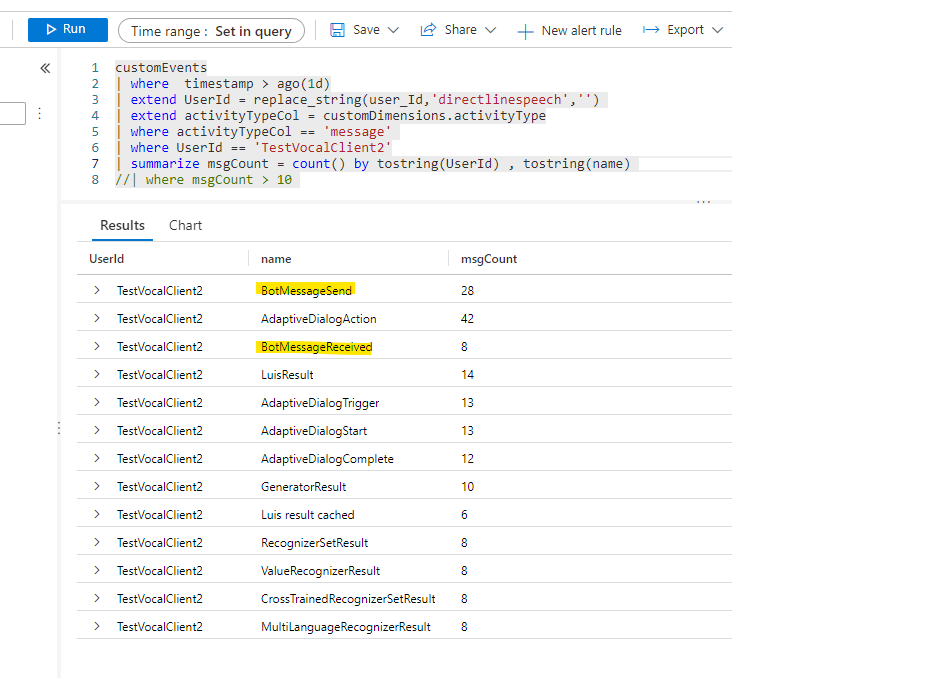
Task: Open the vertical ellipsis menu in side pane
Action: coord(40,113)
